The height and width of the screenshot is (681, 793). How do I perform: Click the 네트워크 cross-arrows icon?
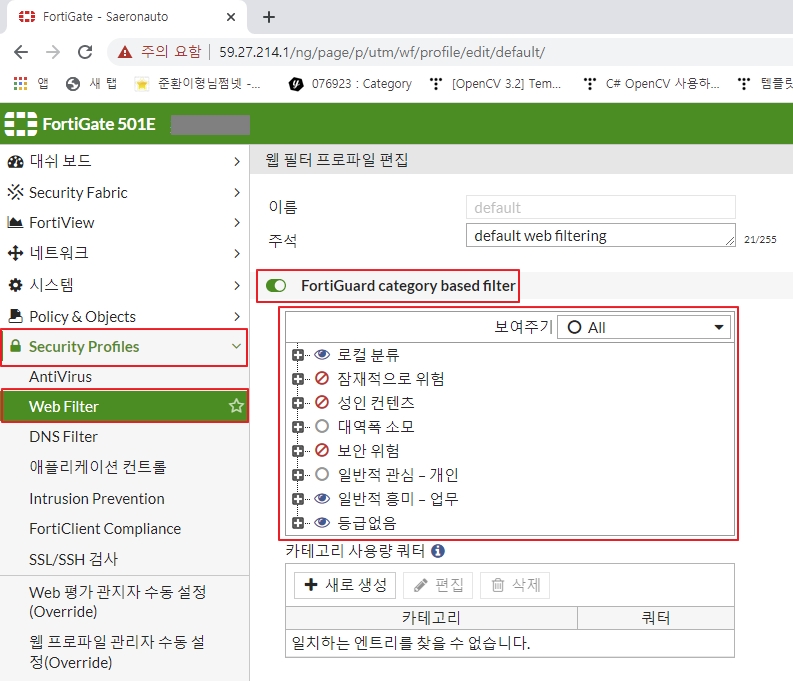point(16,253)
